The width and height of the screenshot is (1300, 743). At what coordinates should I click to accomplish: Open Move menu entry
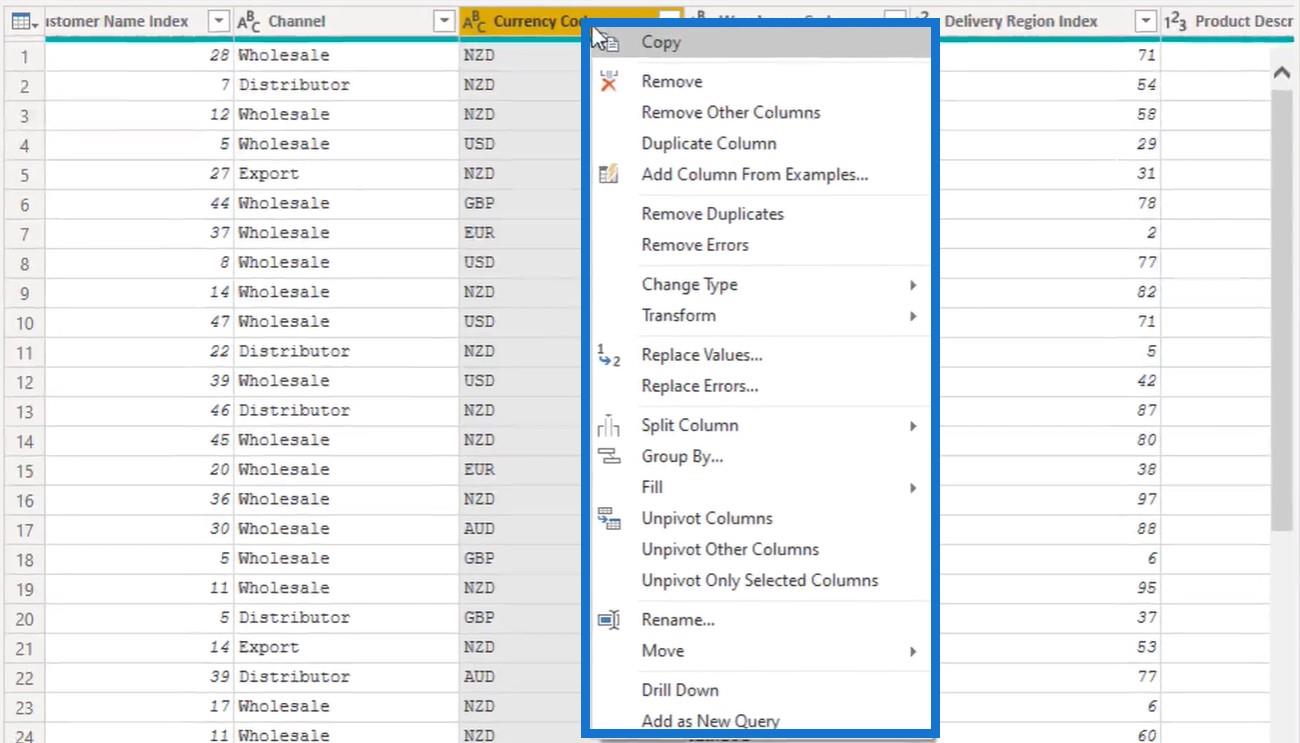[x=760, y=651]
